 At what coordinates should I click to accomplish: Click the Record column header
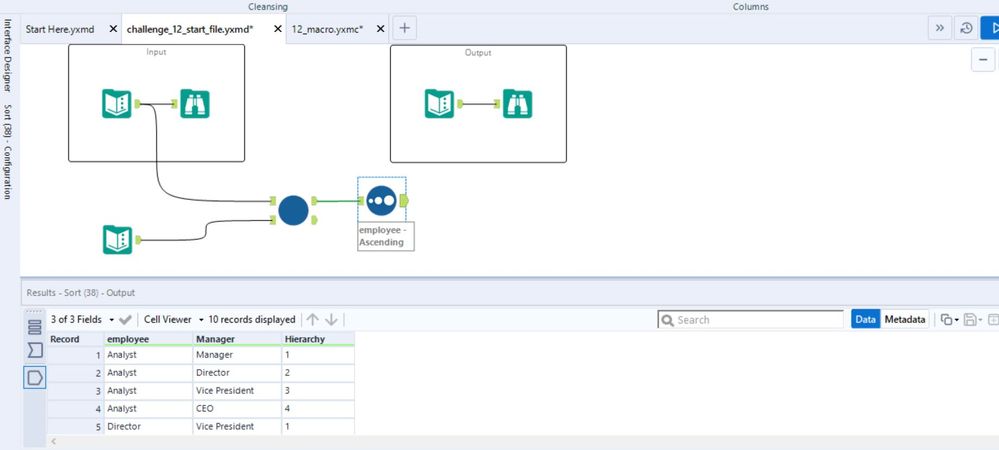(x=76, y=339)
